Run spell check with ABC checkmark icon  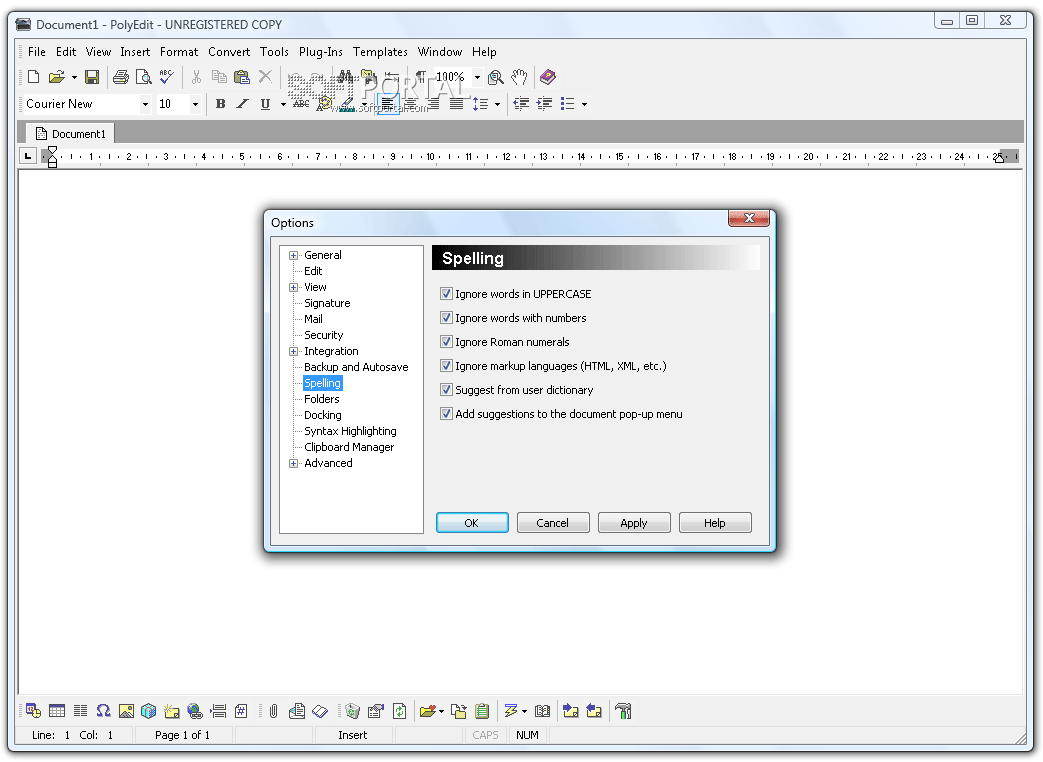167,77
